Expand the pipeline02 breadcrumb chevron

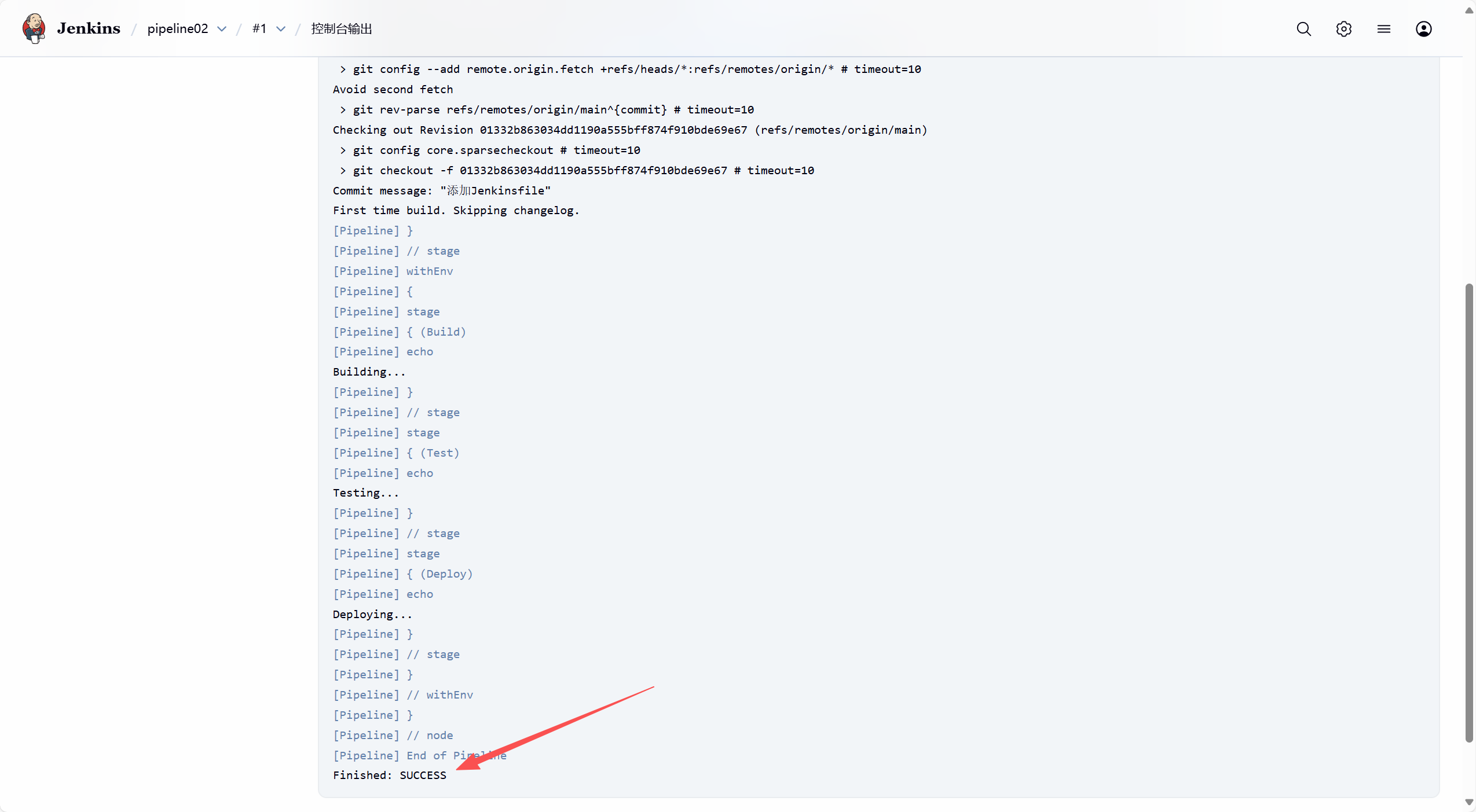pos(222,29)
